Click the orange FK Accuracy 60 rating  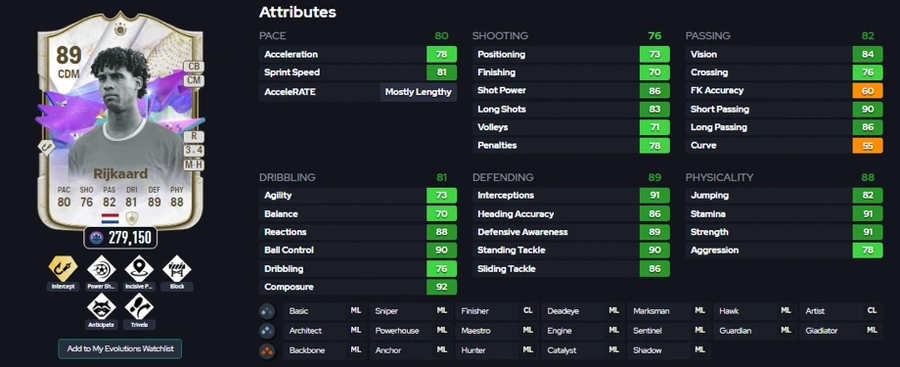[867, 91]
